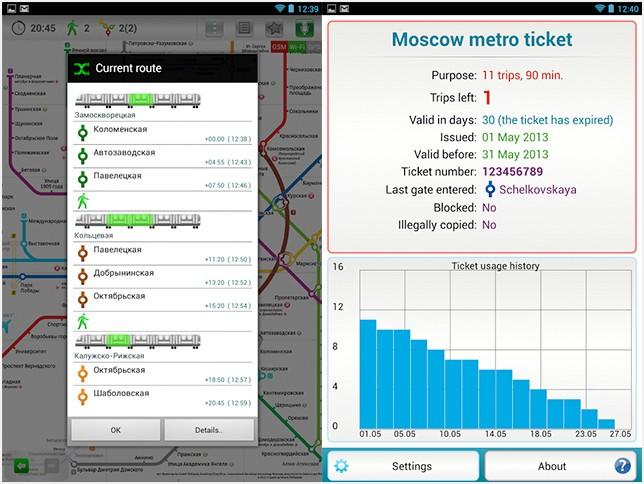This screenshot has width=644, height=484.
Task: Click the About question mark icon
Action: coord(622,466)
